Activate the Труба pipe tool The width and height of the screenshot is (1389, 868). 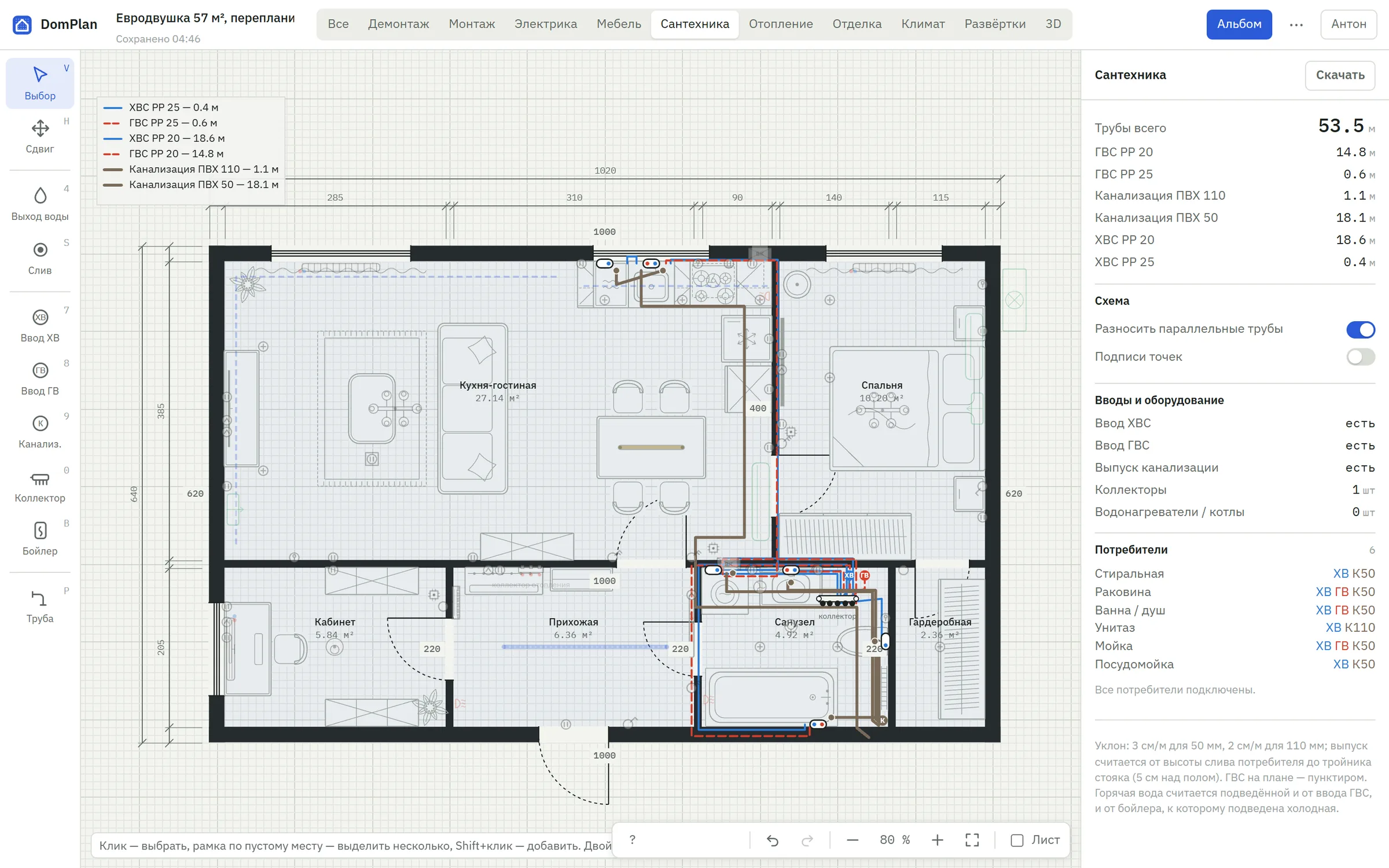click(x=40, y=606)
